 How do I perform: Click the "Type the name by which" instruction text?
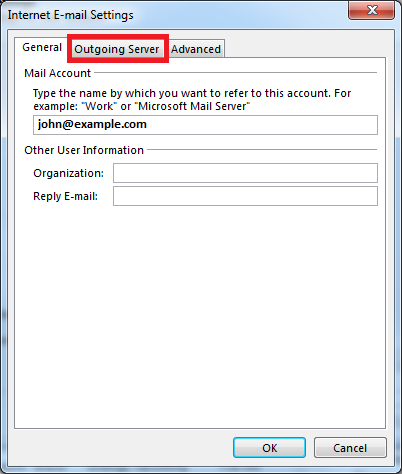[90, 93]
